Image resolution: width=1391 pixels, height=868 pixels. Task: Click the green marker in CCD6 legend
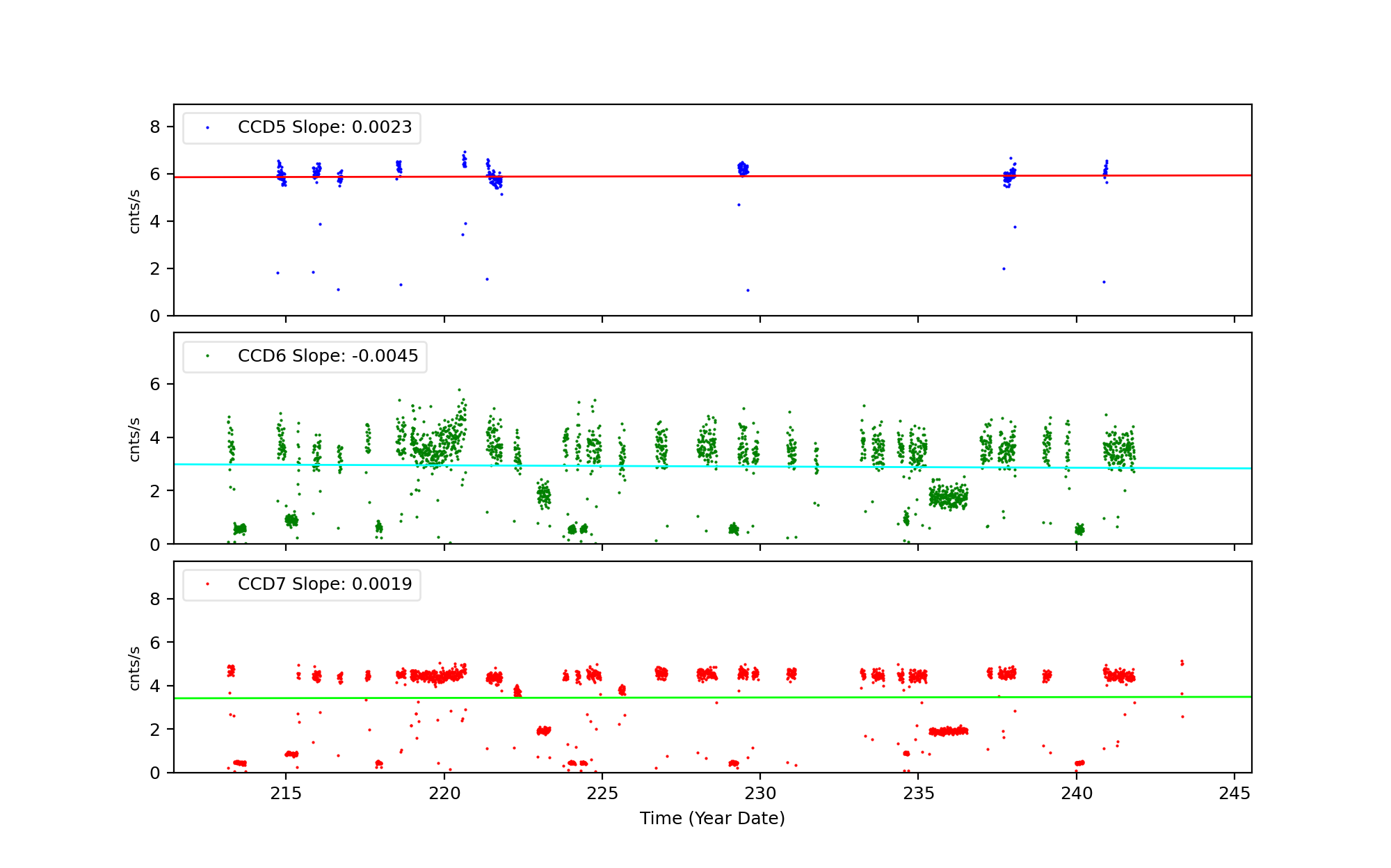207,356
